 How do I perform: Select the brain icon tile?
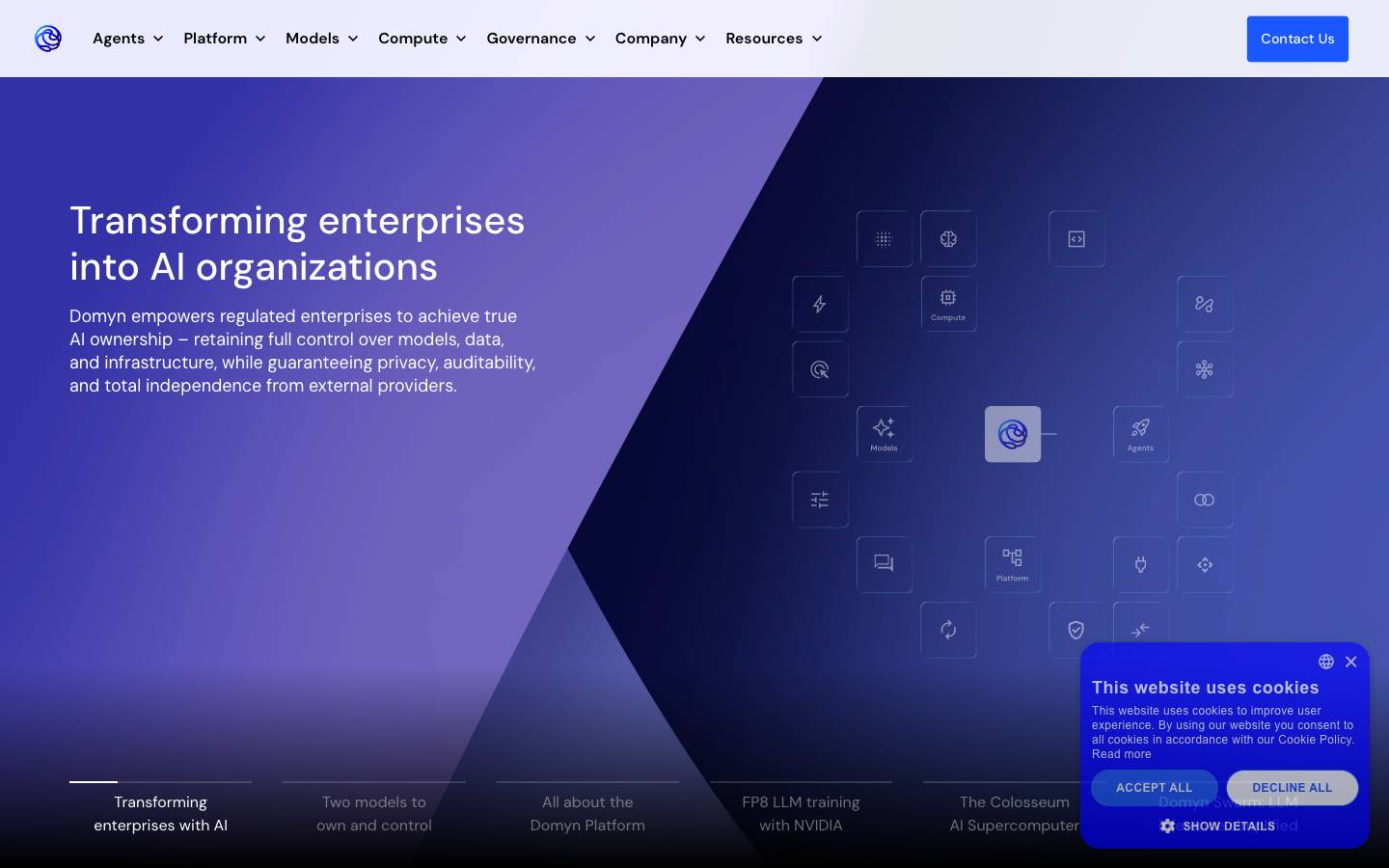point(948,239)
